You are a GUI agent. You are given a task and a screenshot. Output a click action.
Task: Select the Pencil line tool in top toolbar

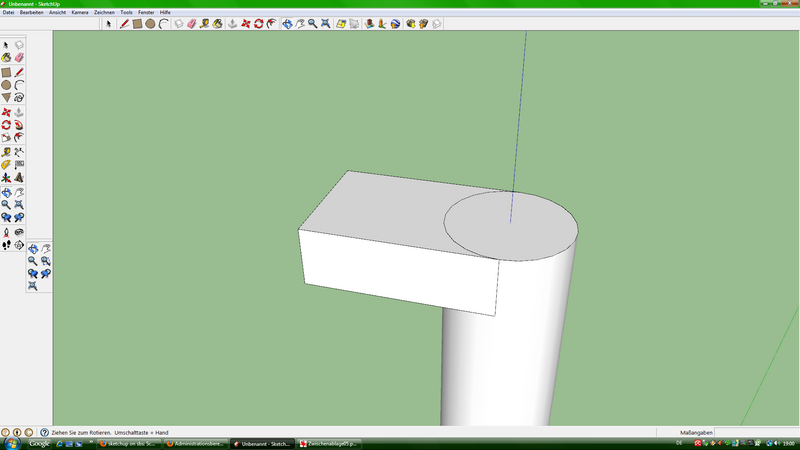pos(124,23)
